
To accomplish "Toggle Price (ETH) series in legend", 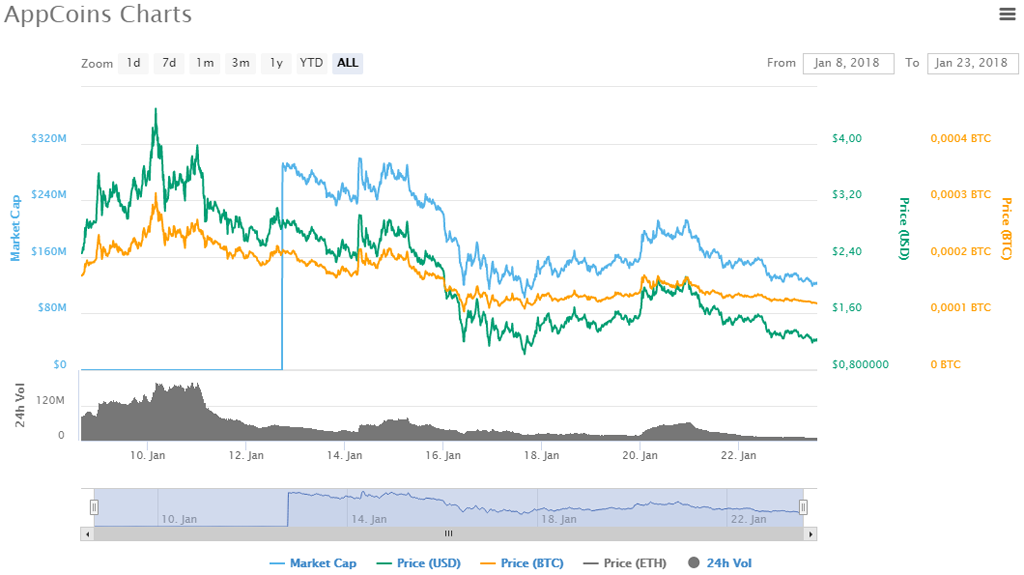I will pyautogui.click(x=625, y=563).
